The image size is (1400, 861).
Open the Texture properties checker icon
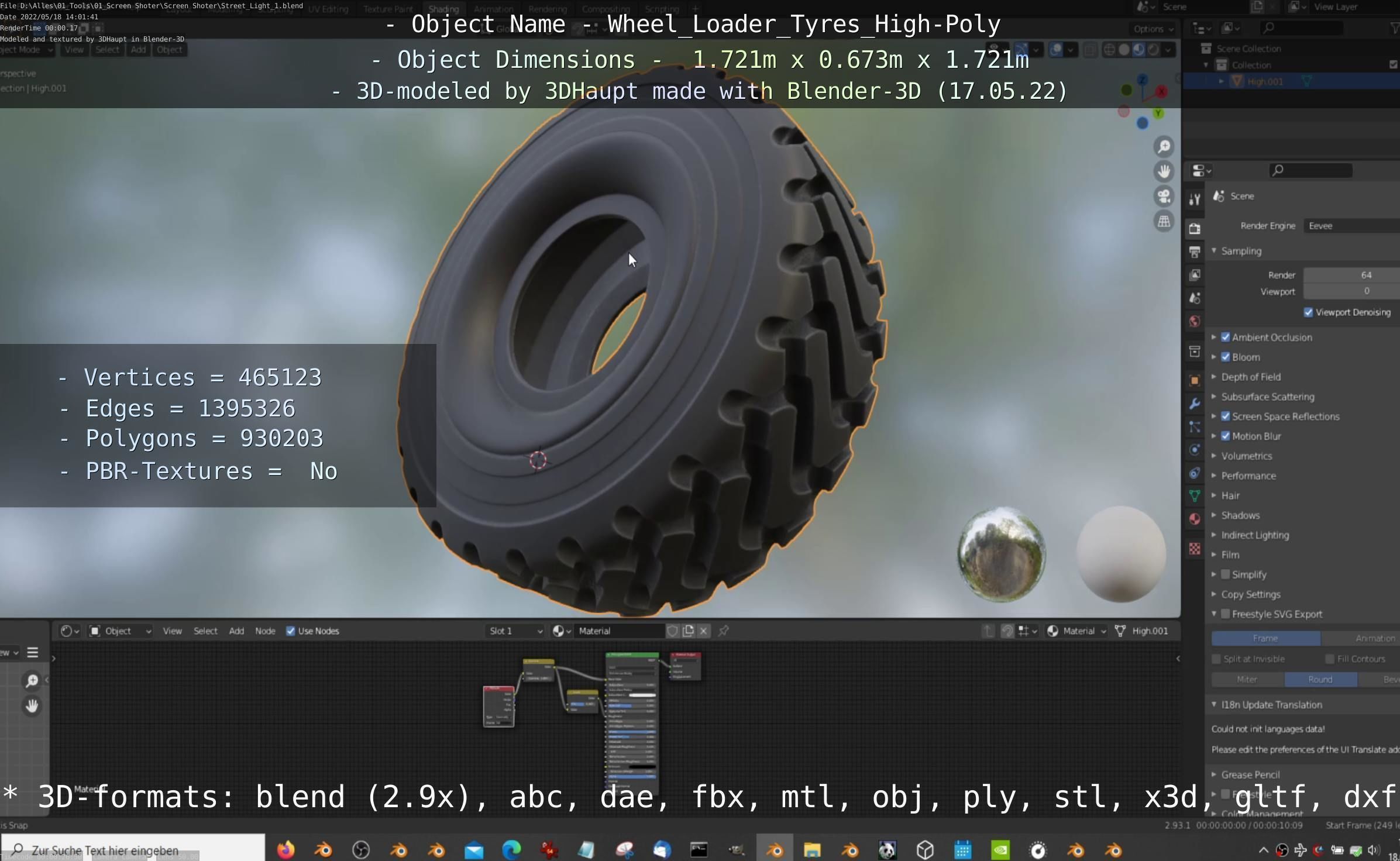[1195, 549]
